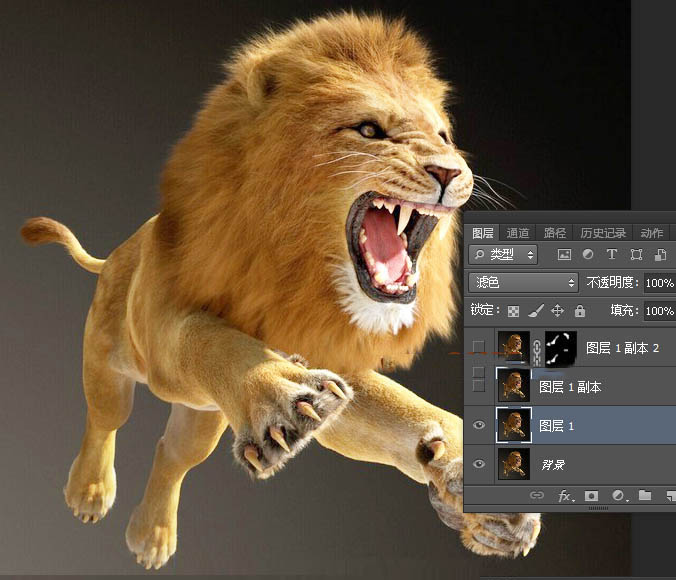Click the 填充 fill label
The width and height of the screenshot is (676, 580).
click(x=624, y=310)
